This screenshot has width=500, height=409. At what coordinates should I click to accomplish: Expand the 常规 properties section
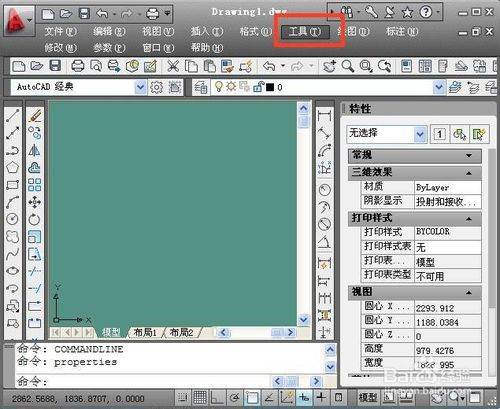pos(415,155)
